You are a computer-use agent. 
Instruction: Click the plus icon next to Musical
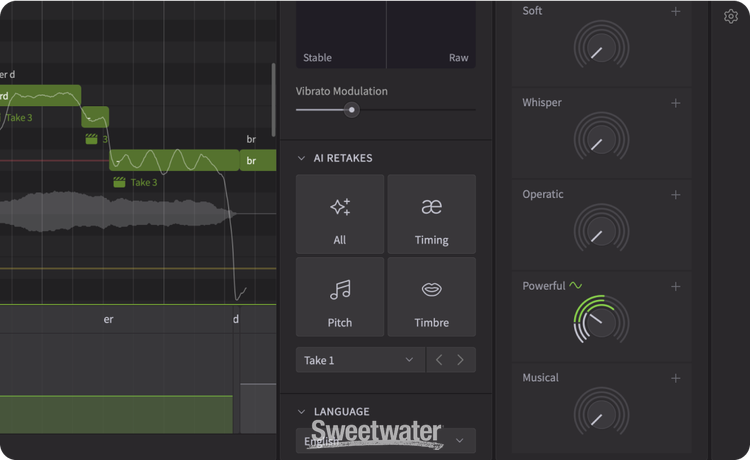click(676, 378)
